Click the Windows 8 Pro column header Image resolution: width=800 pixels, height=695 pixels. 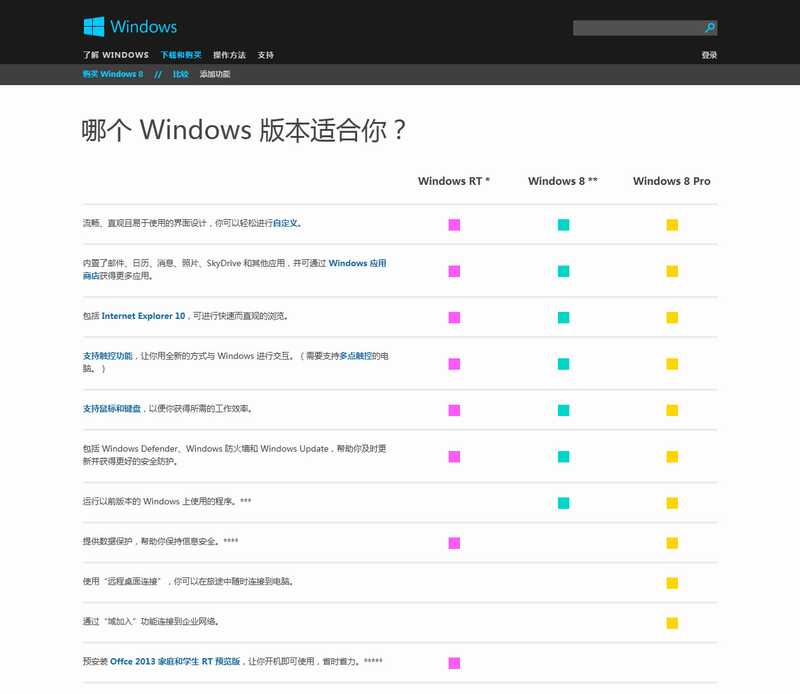671,181
